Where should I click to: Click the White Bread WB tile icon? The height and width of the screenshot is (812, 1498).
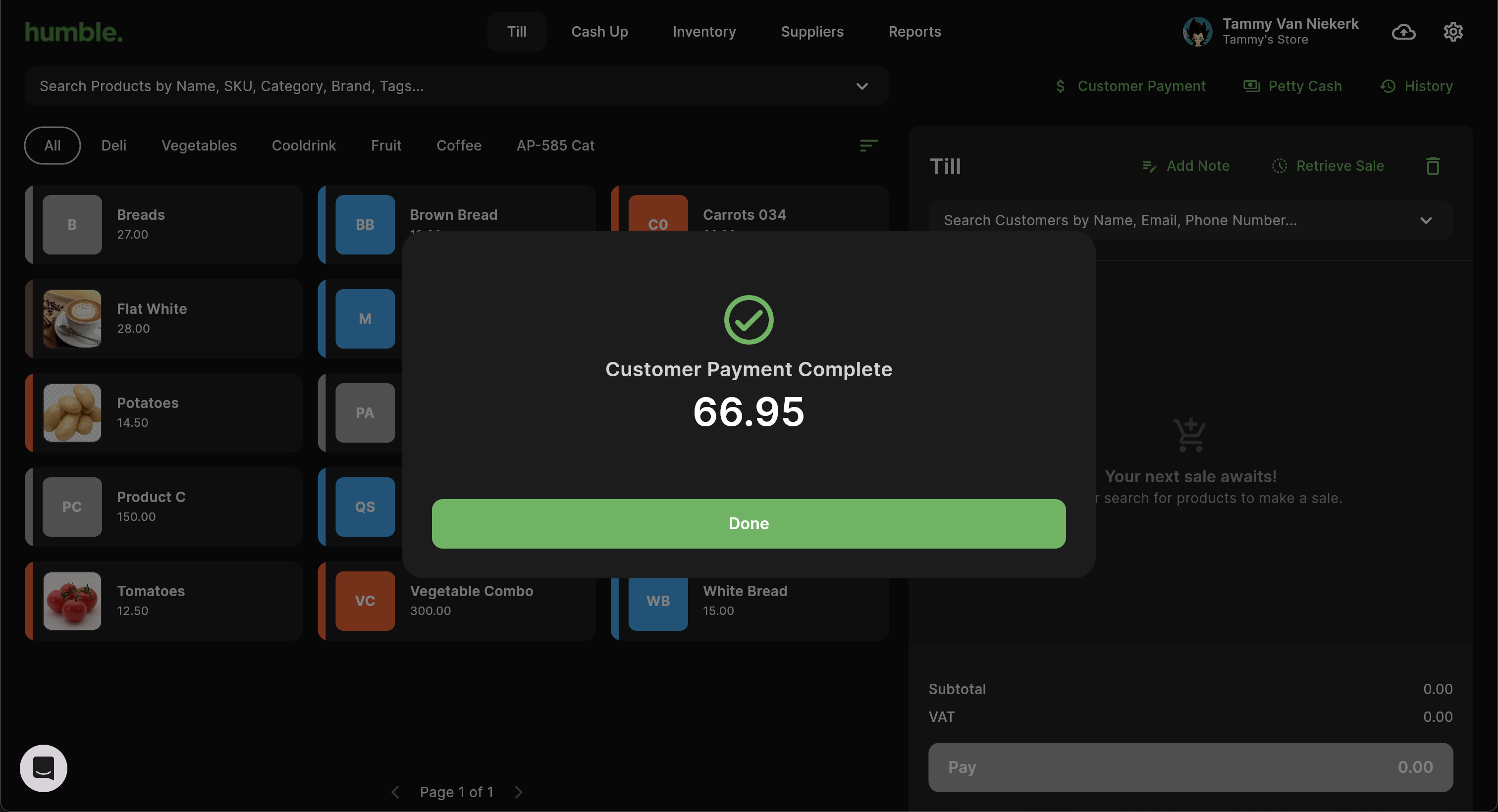(x=658, y=604)
